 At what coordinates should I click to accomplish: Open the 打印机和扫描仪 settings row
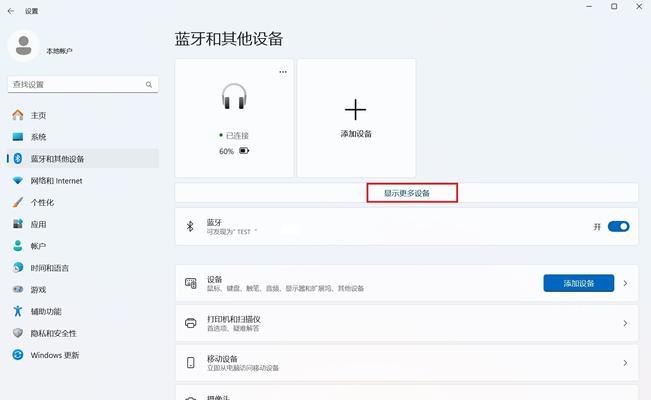click(406, 323)
